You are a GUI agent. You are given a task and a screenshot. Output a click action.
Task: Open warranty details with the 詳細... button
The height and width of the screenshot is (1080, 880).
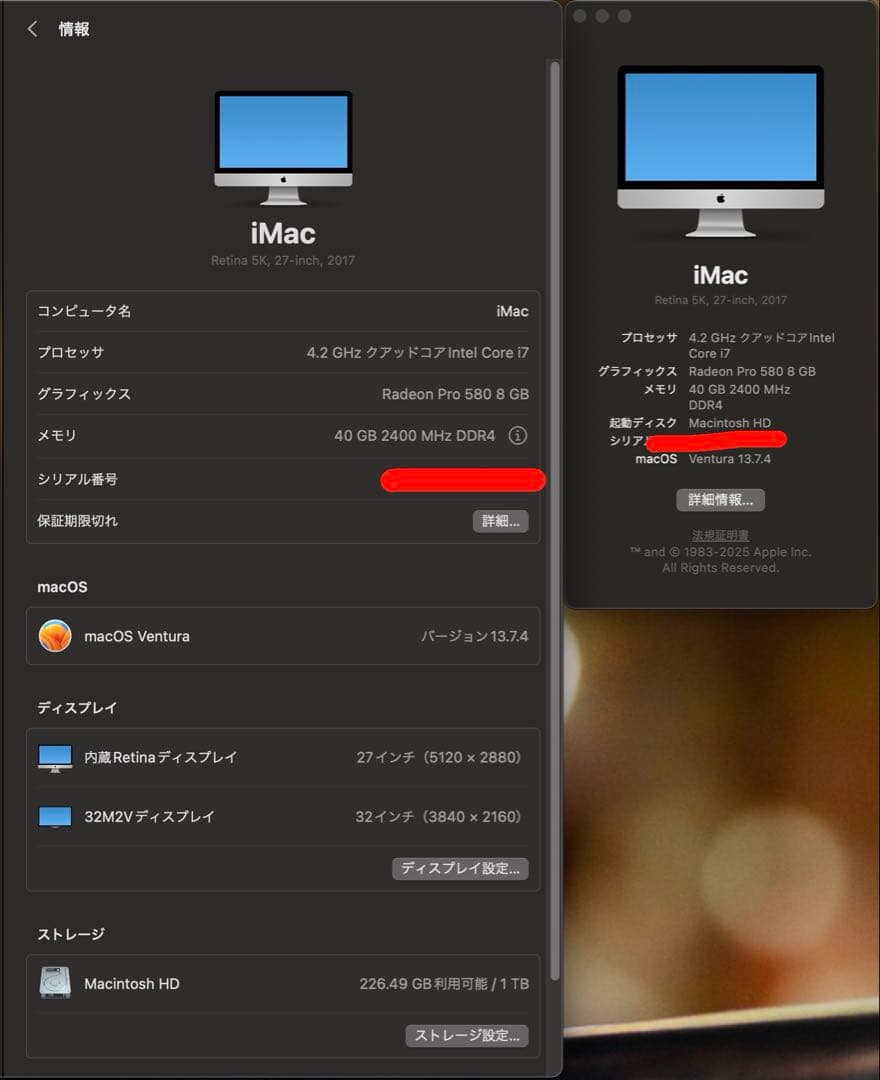(500, 521)
